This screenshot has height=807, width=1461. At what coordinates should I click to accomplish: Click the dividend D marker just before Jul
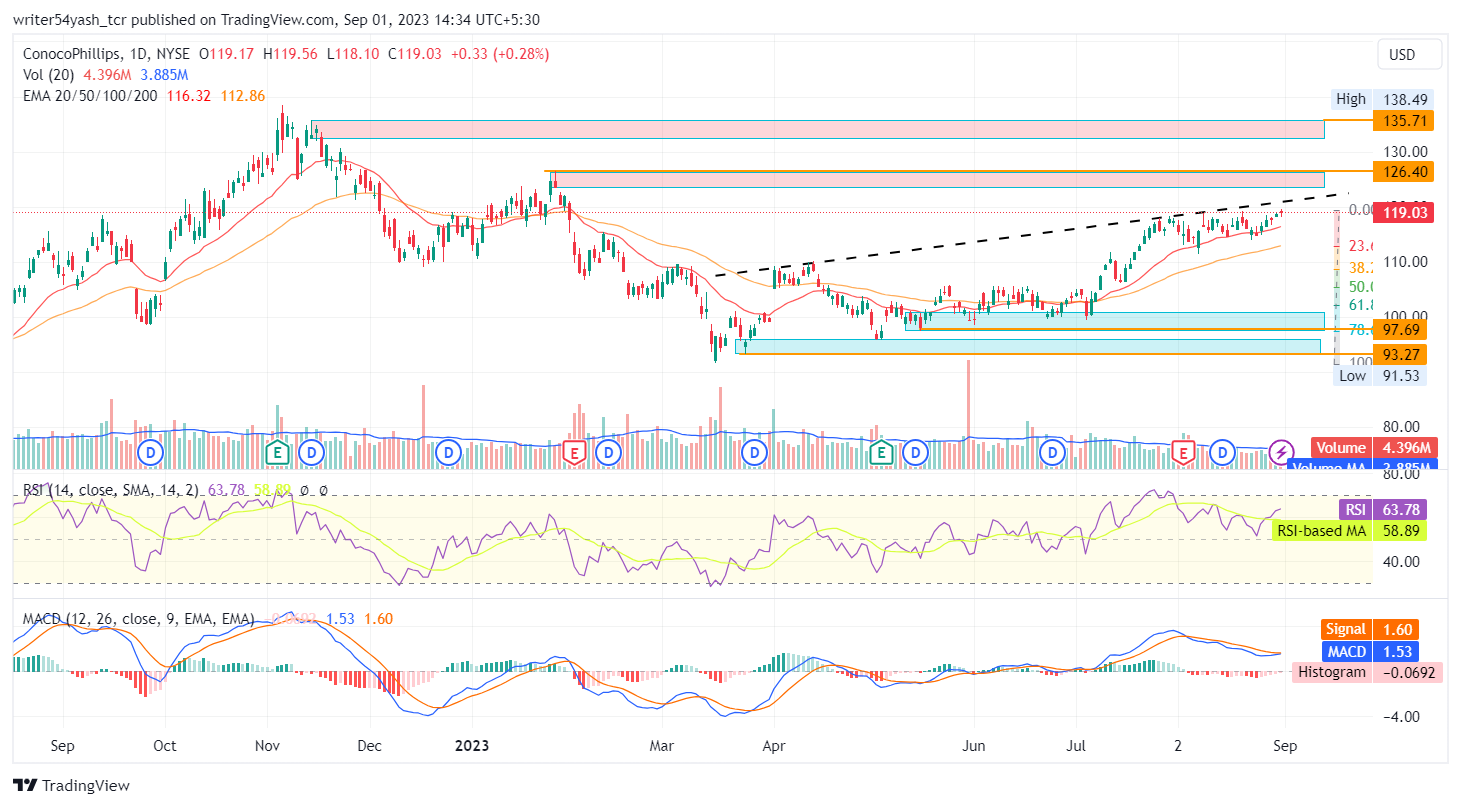(x=1051, y=453)
